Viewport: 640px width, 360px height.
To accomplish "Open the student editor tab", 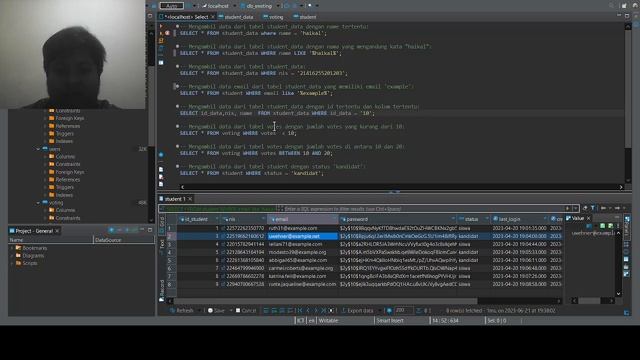I will [305, 17].
